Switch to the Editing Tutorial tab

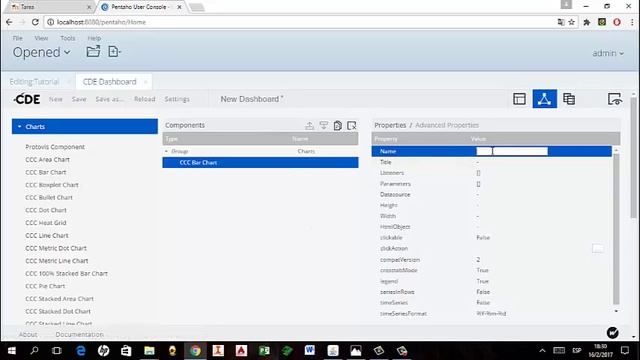(34, 82)
